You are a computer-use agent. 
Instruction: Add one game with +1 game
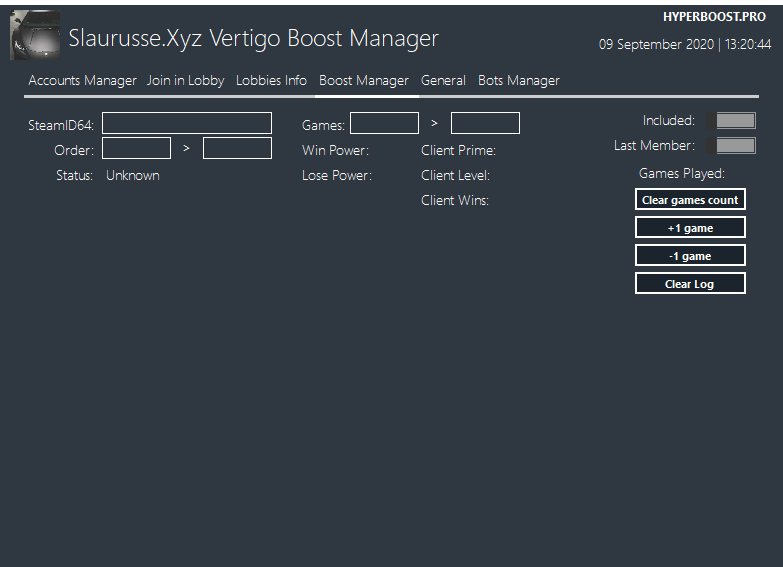tap(690, 227)
